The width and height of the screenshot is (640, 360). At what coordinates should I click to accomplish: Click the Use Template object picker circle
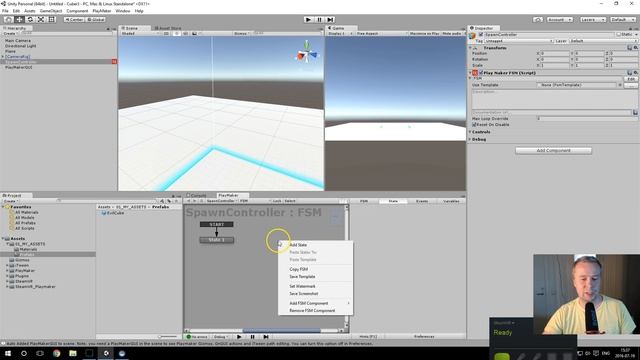click(620, 85)
